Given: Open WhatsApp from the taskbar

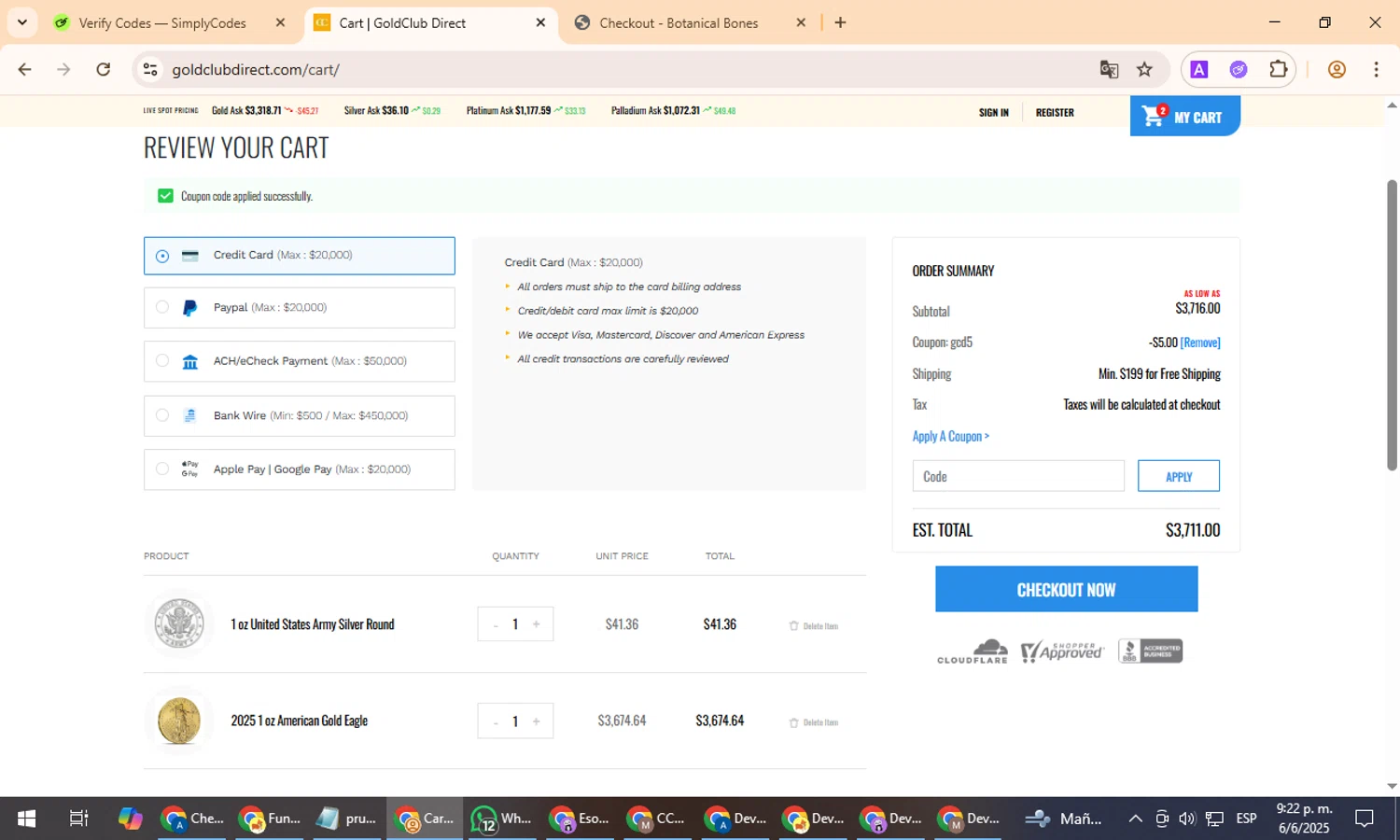Looking at the screenshot, I should [501, 819].
